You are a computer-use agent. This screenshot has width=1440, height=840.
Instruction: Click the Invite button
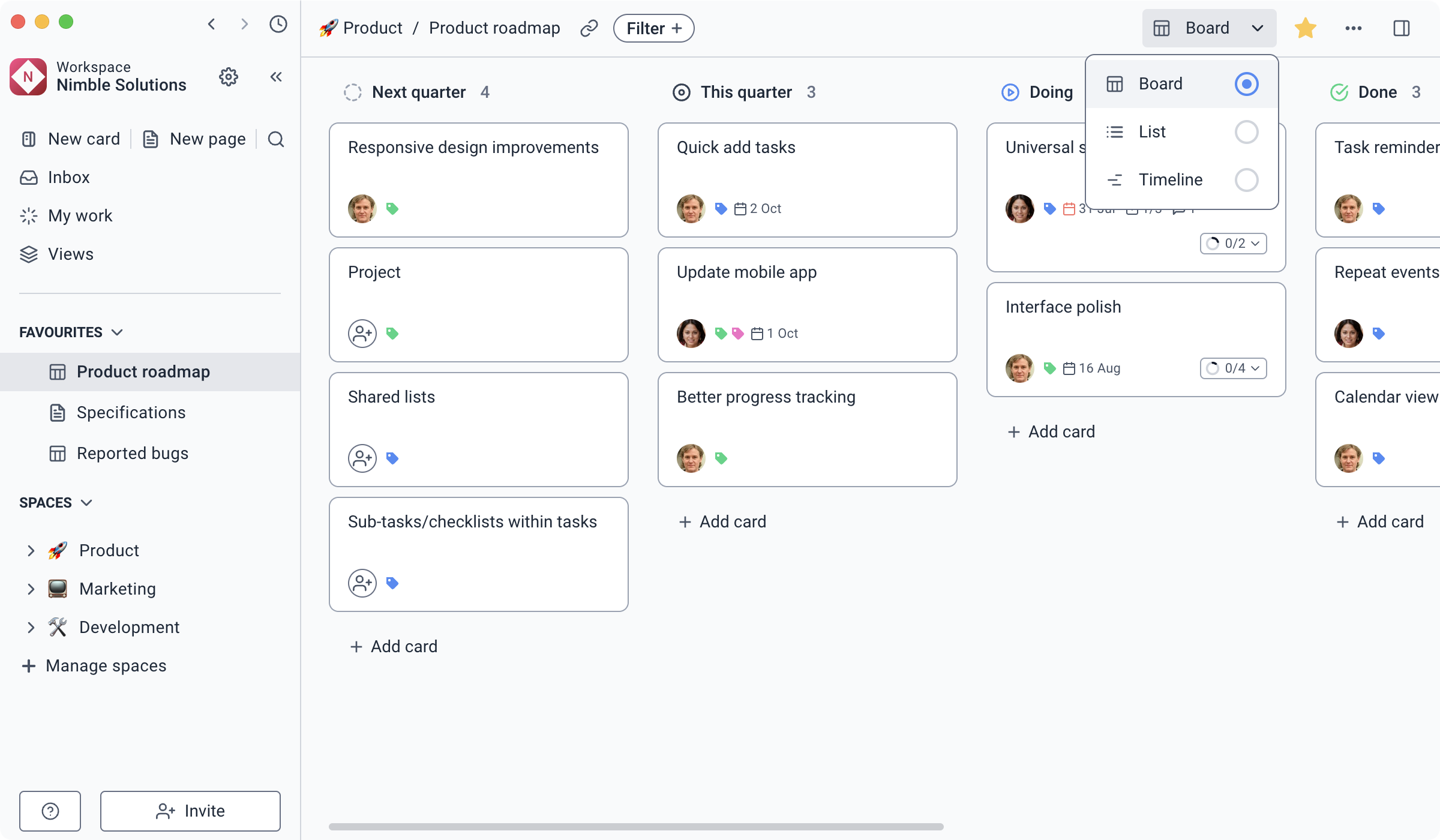tap(191, 811)
